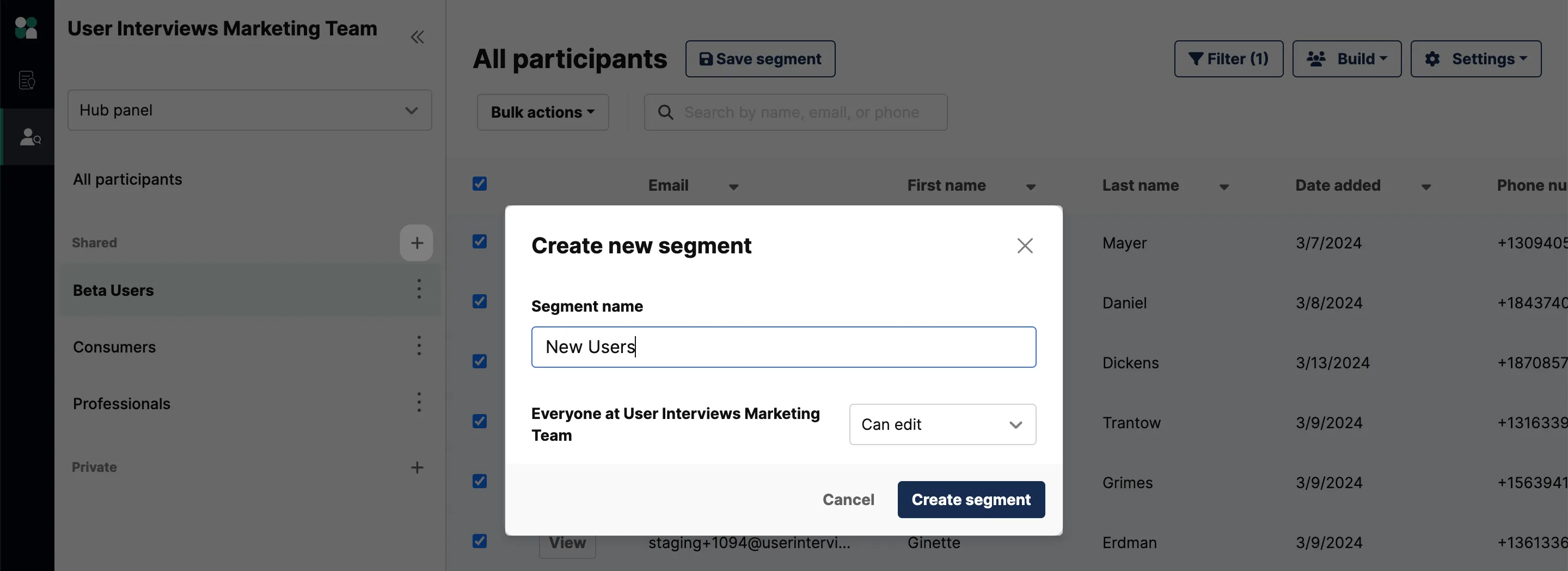Open the Hub panel dropdown
The height and width of the screenshot is (571, 1568).
pos(249,110)
